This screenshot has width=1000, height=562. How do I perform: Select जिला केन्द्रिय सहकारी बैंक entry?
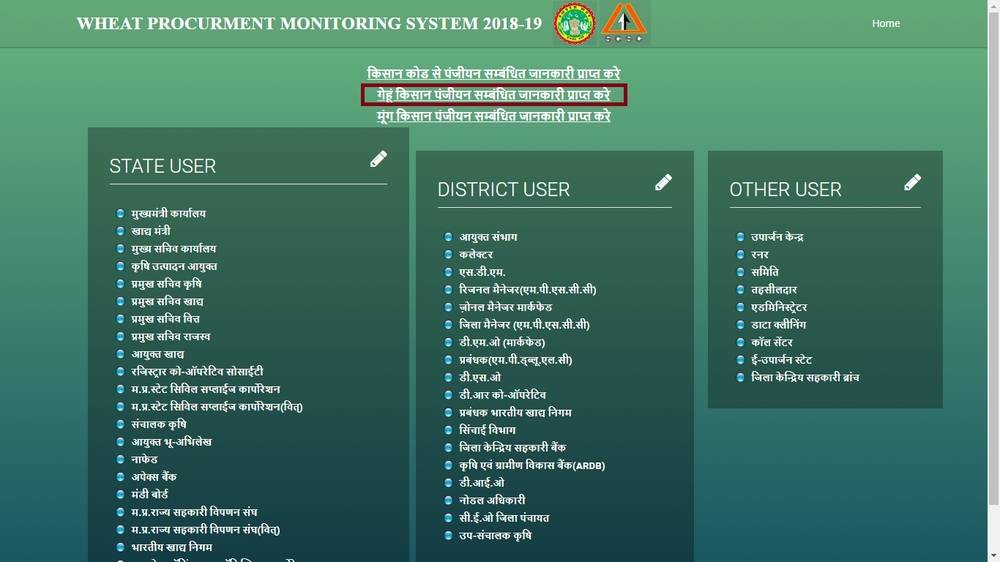click(512, 448)
